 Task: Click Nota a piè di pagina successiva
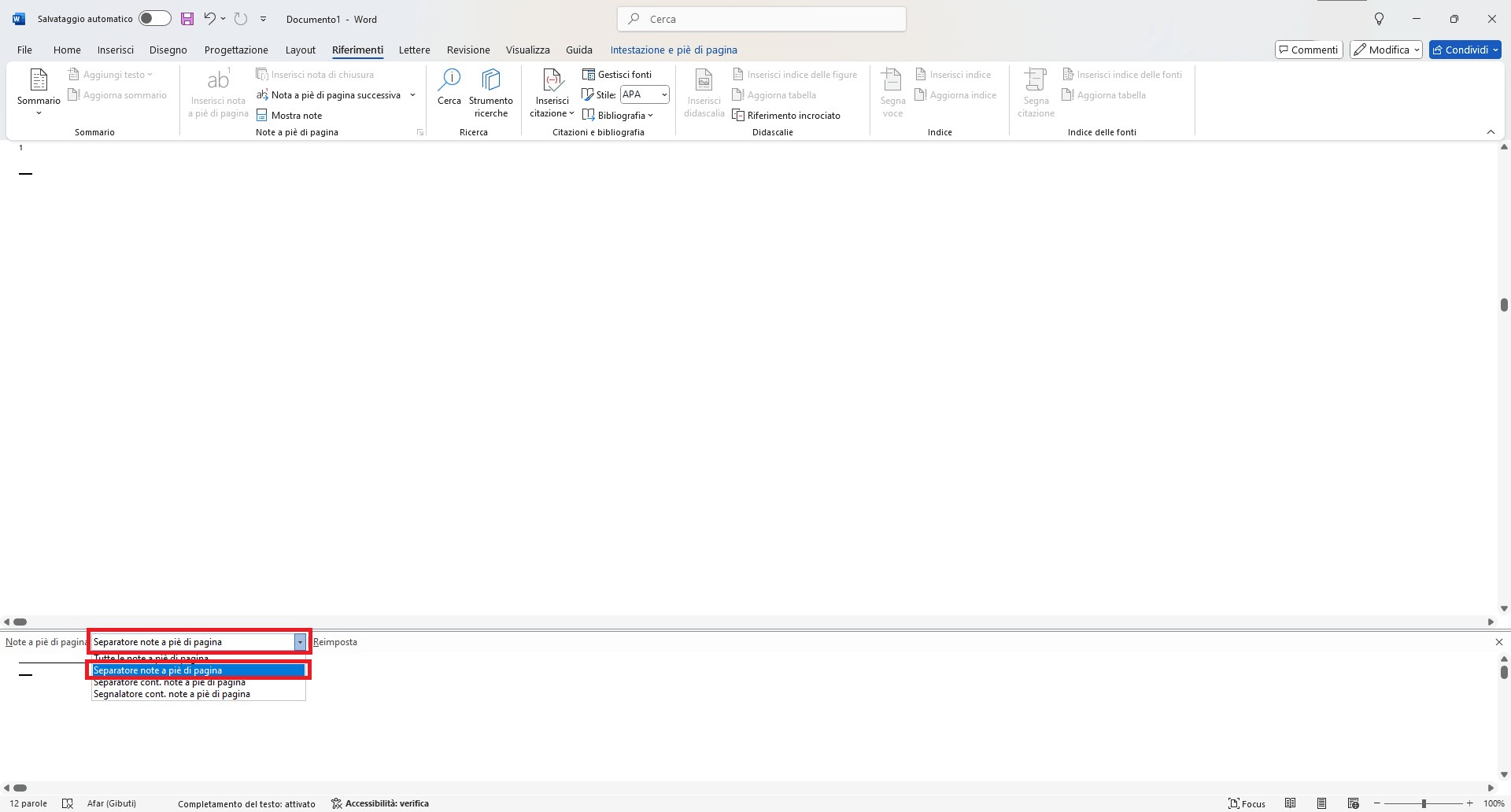329,95
